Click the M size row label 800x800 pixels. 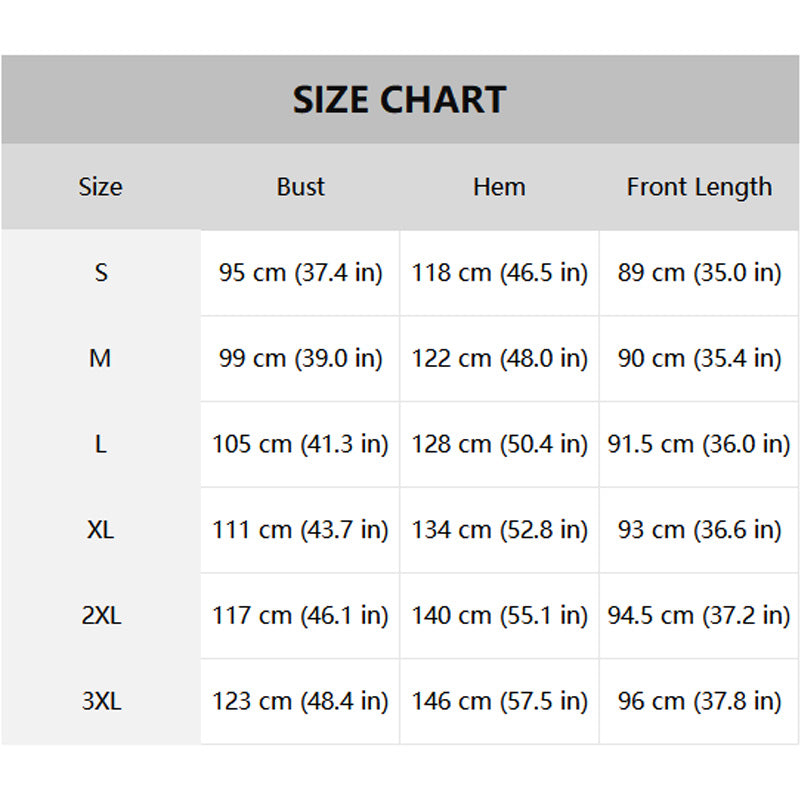tap(100, 358)
